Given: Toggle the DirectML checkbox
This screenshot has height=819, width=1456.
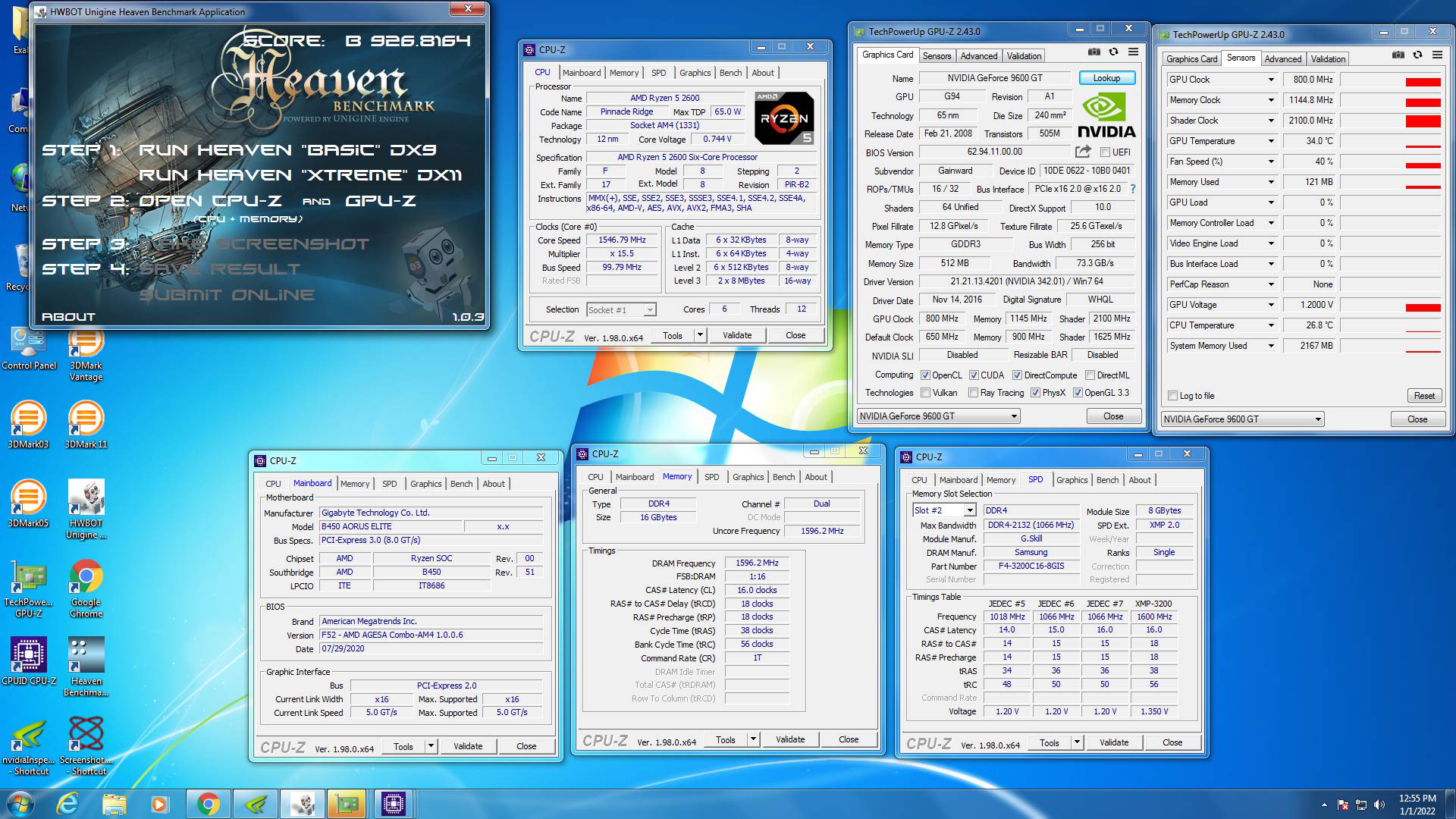Looking at the screenshot, I should click(x=1090, y=375).
